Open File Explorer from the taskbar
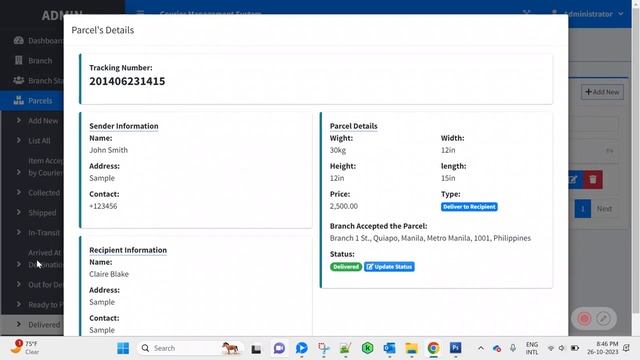 [x=411, y=348]
